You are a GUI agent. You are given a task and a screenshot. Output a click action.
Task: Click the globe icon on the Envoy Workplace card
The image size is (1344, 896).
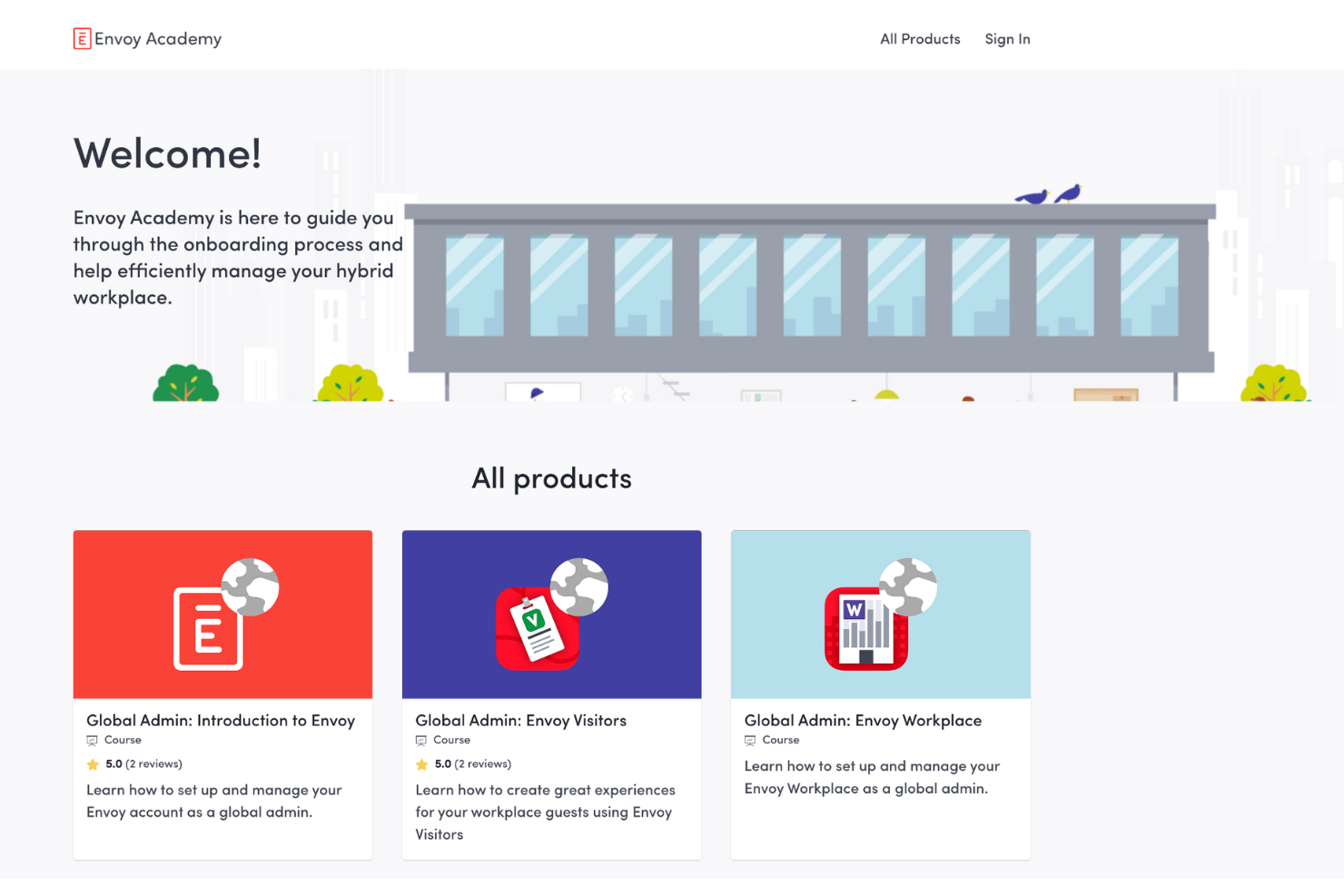(x=908, y=587)
